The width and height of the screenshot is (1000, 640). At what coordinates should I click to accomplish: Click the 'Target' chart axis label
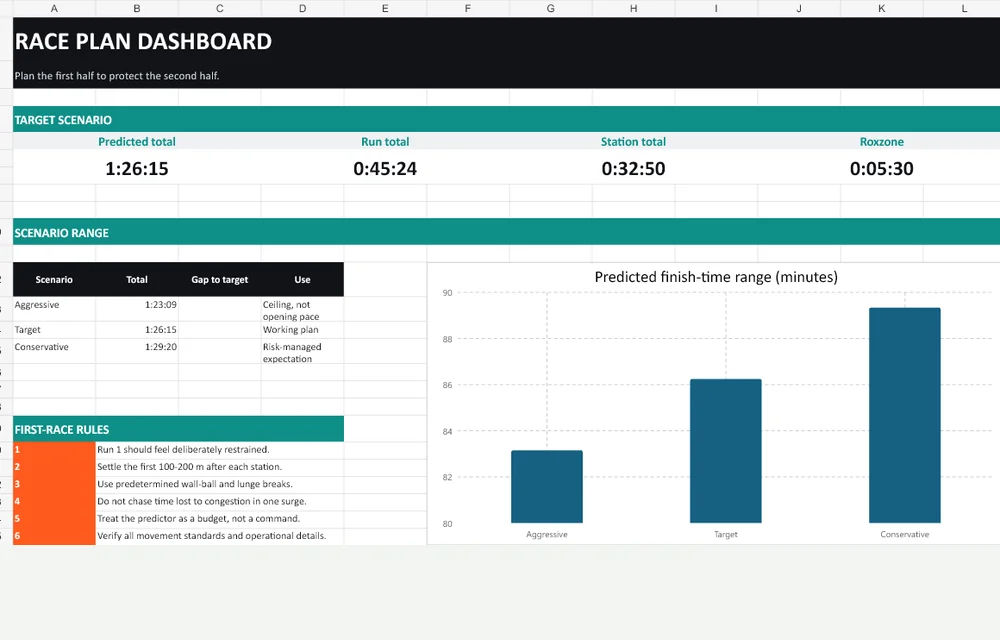726,534
